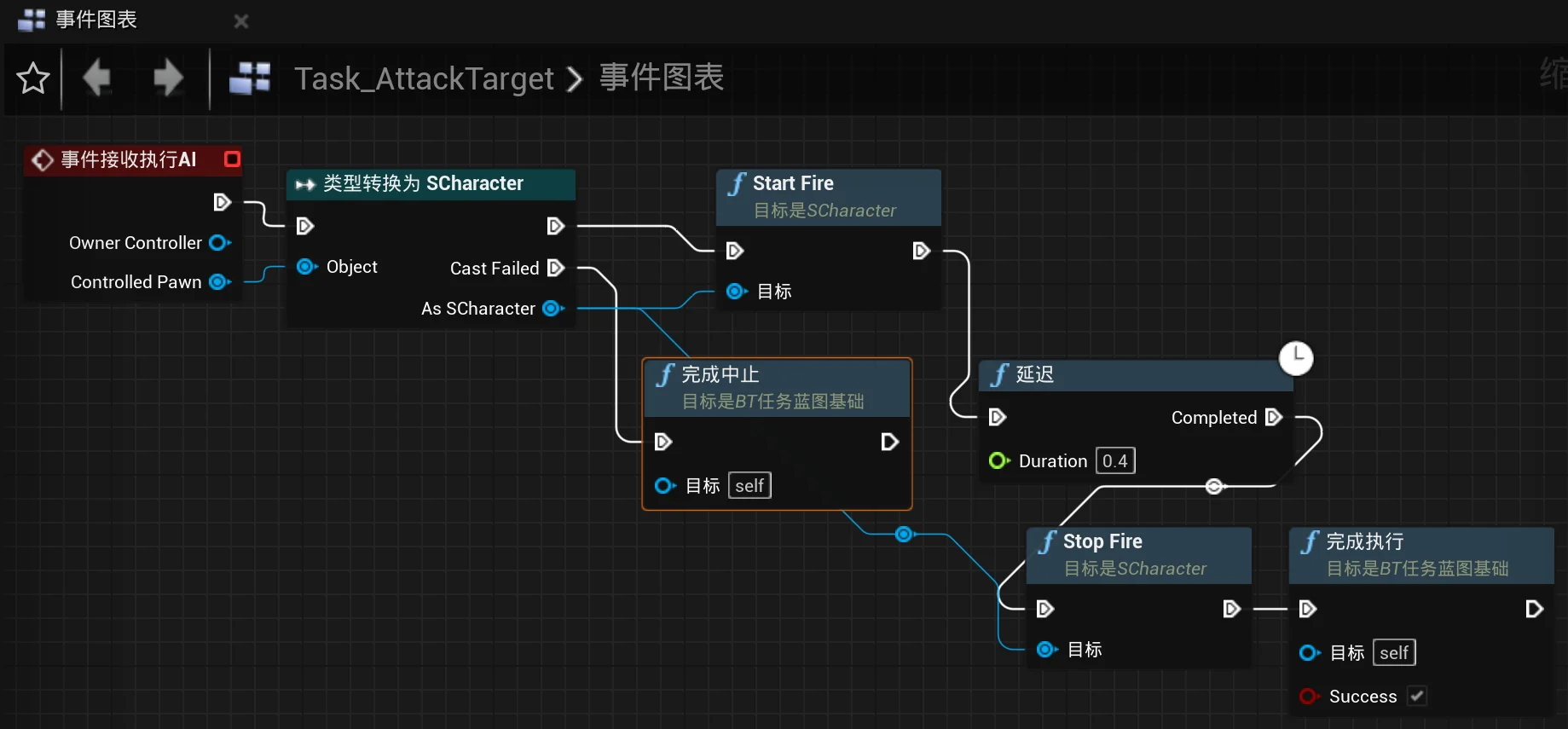Click the Object input pin on cast node
1568x729 pixels.
tap(307, 267)
